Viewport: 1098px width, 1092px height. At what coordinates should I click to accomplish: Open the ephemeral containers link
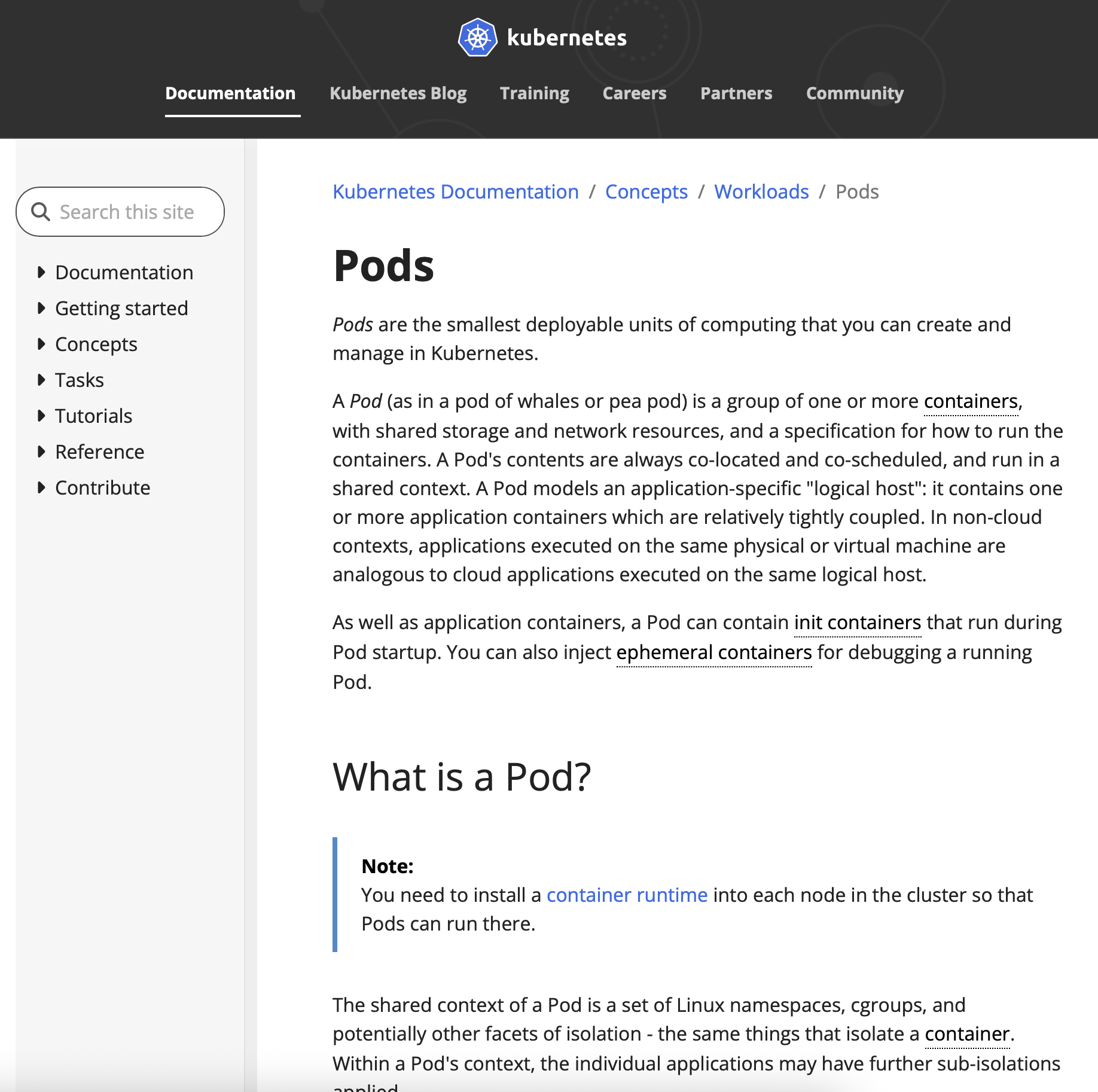pos(713,652)
